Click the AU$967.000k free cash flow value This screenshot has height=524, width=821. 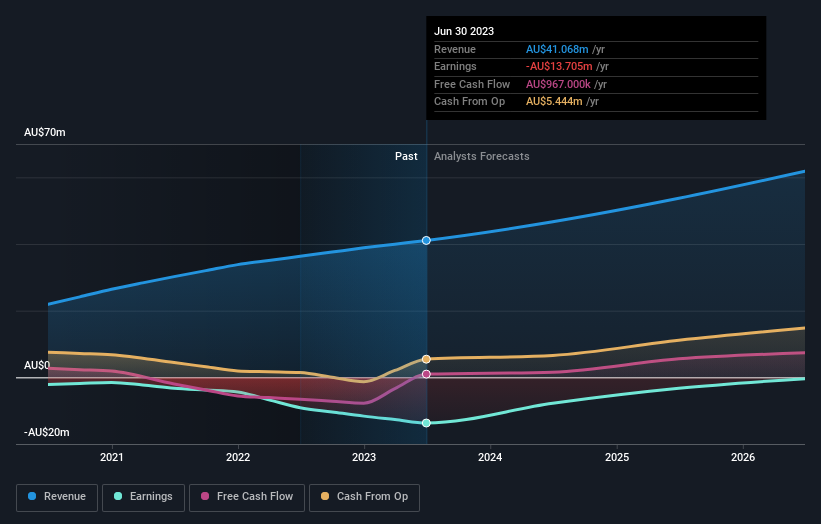[x=558, y=84]
